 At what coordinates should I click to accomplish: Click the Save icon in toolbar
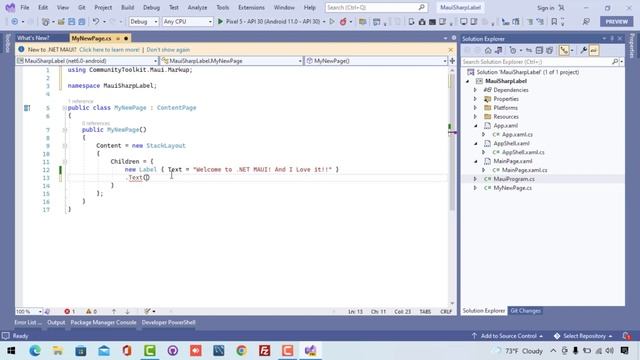coord(71,22)
